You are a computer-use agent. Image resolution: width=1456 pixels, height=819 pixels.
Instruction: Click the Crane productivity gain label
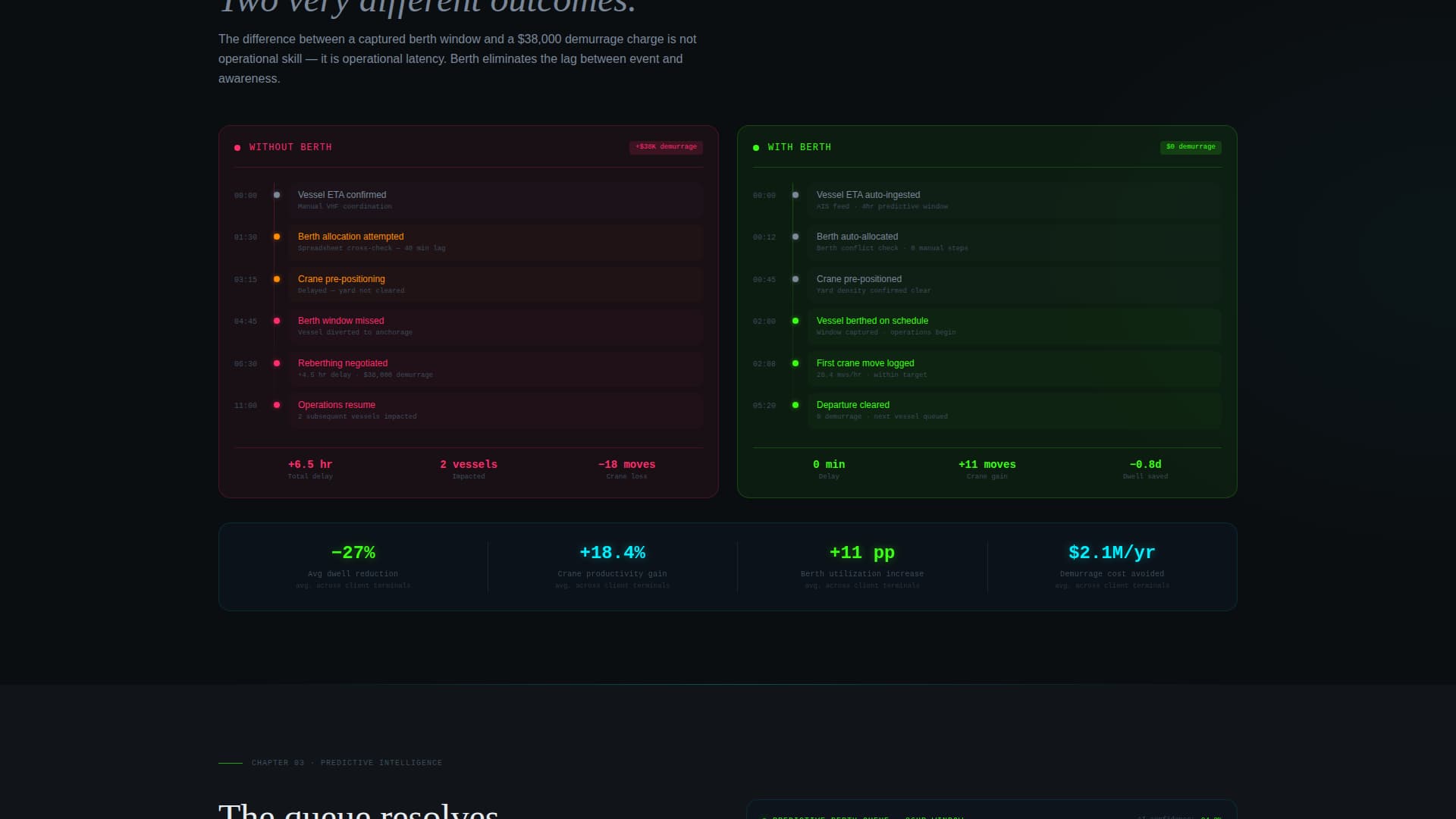click(x=613, y=574)
